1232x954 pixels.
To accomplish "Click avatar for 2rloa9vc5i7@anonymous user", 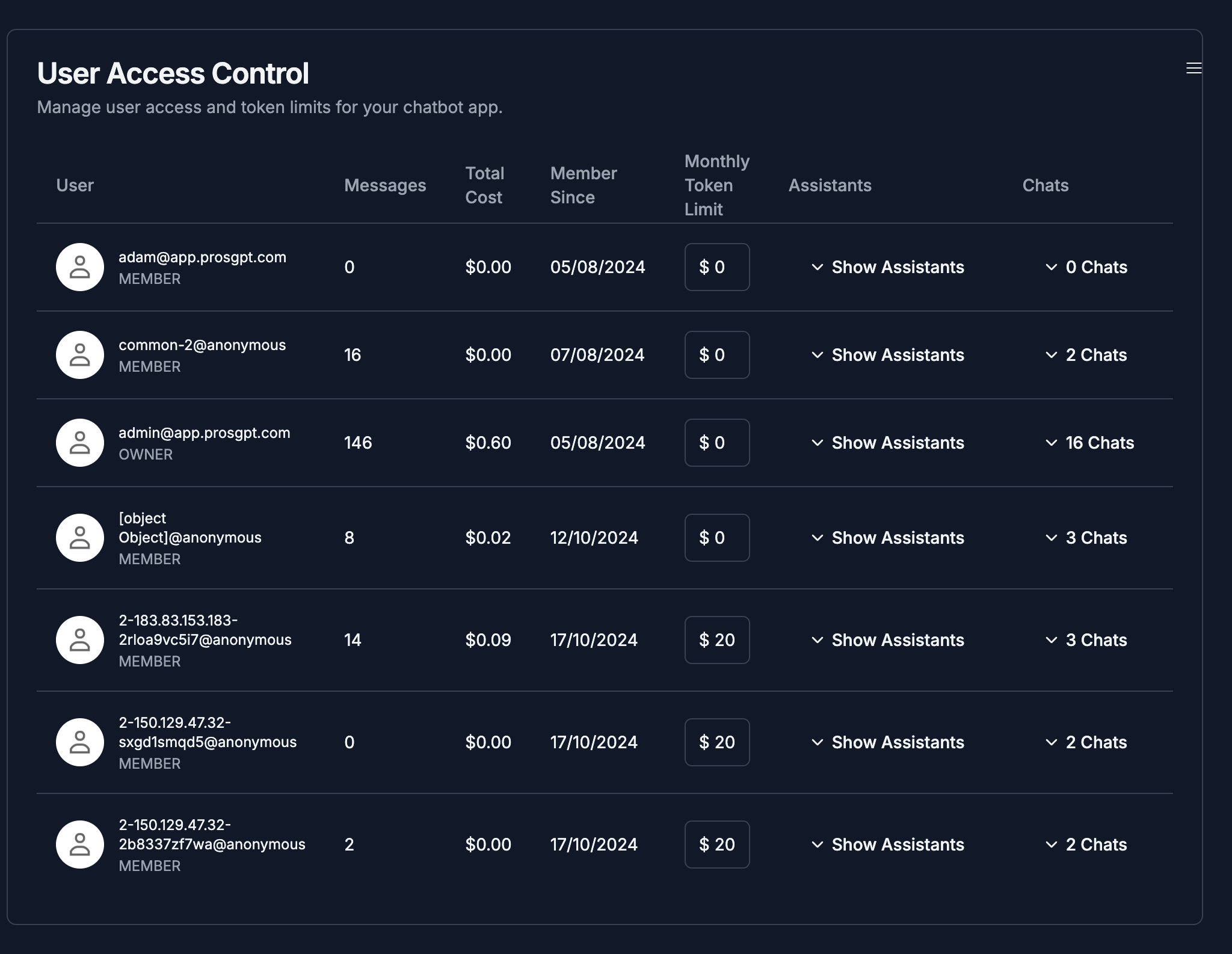I will coord(80,640).
